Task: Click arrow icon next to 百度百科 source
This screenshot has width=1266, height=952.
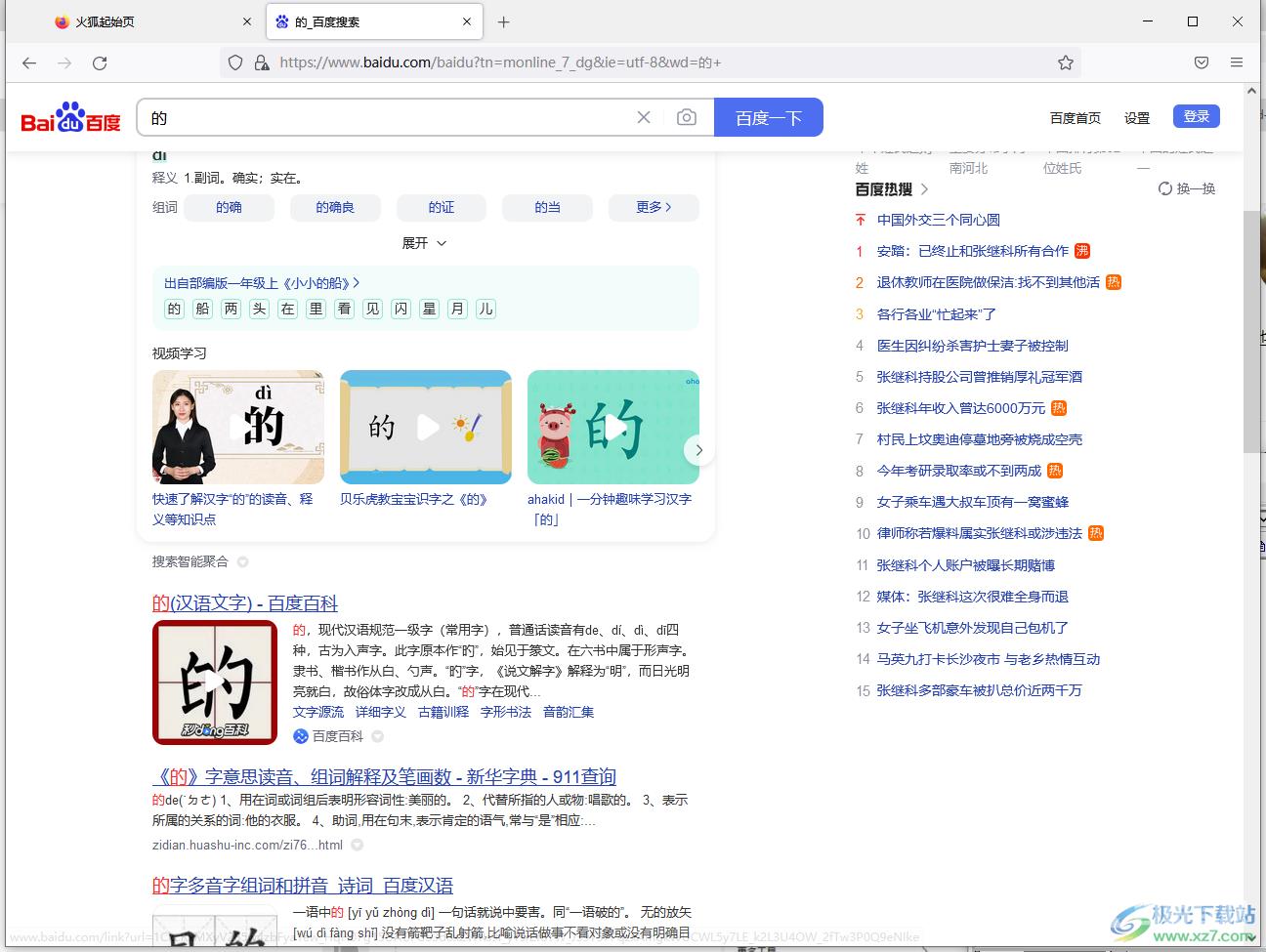Action: (377, 736)
